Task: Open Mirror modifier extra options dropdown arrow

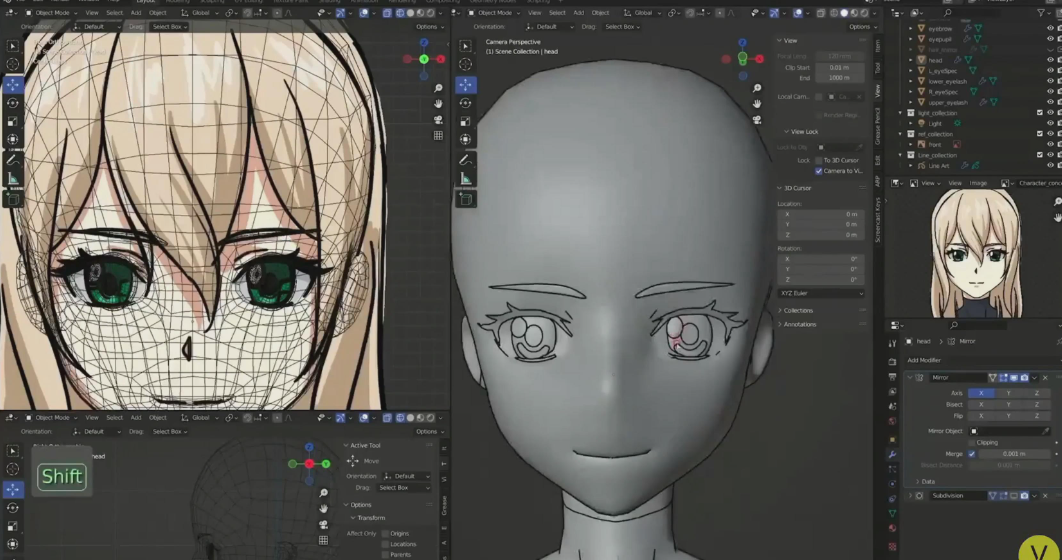Action: pos(1034,378)
